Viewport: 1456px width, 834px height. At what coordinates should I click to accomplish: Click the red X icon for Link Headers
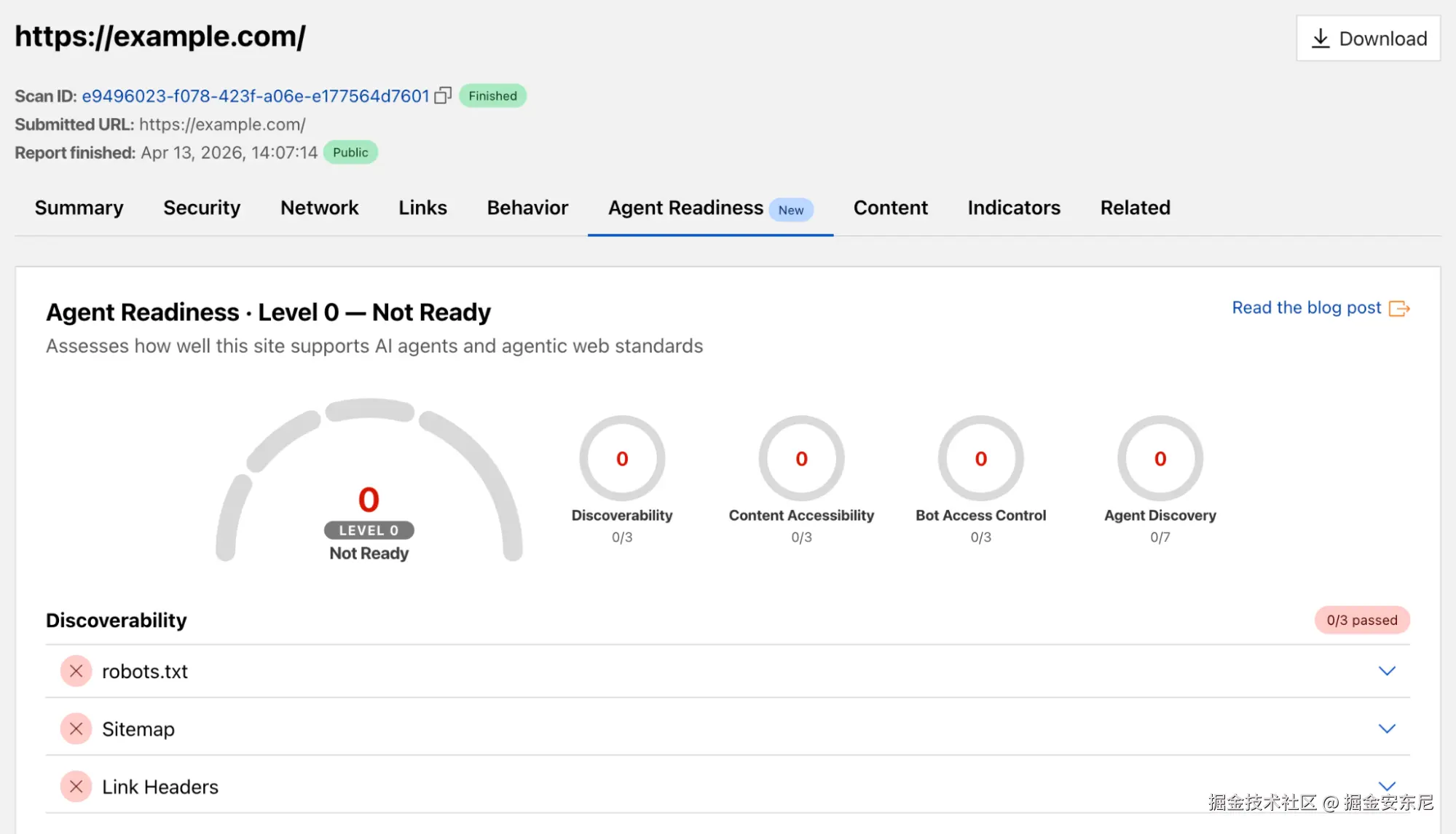(x=76, y=787)
